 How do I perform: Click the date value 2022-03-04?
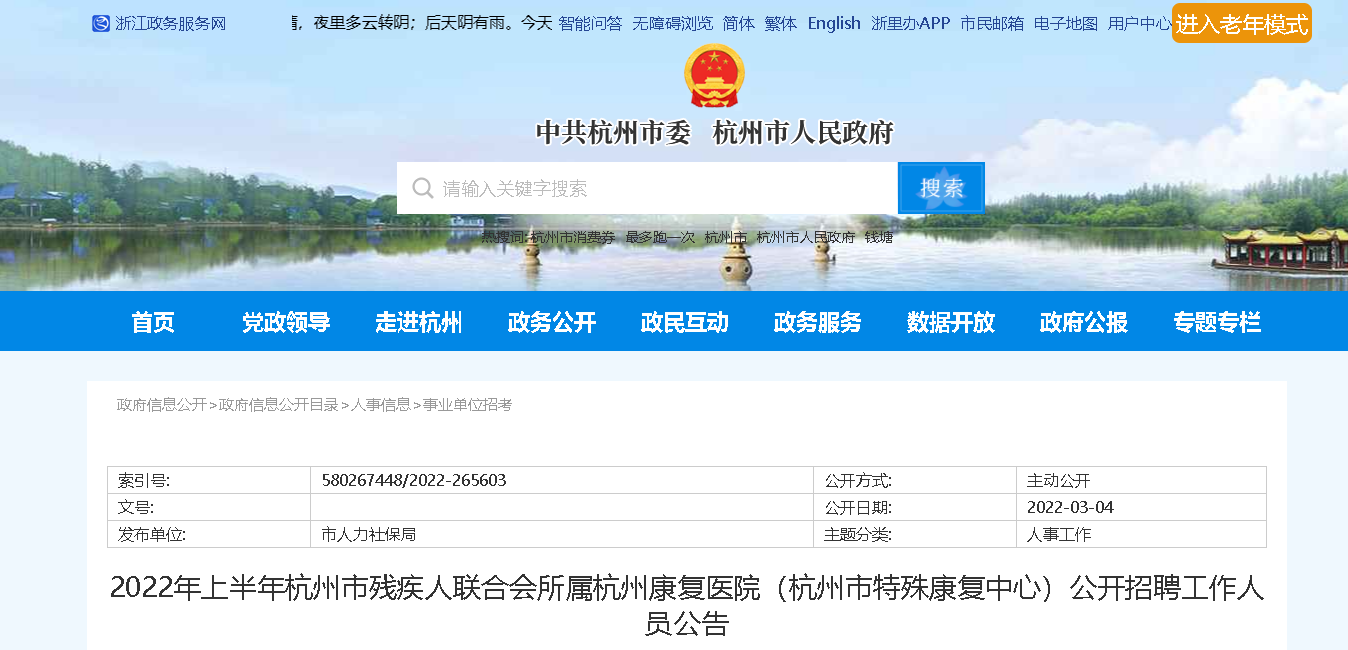(x=1070, y=507)
